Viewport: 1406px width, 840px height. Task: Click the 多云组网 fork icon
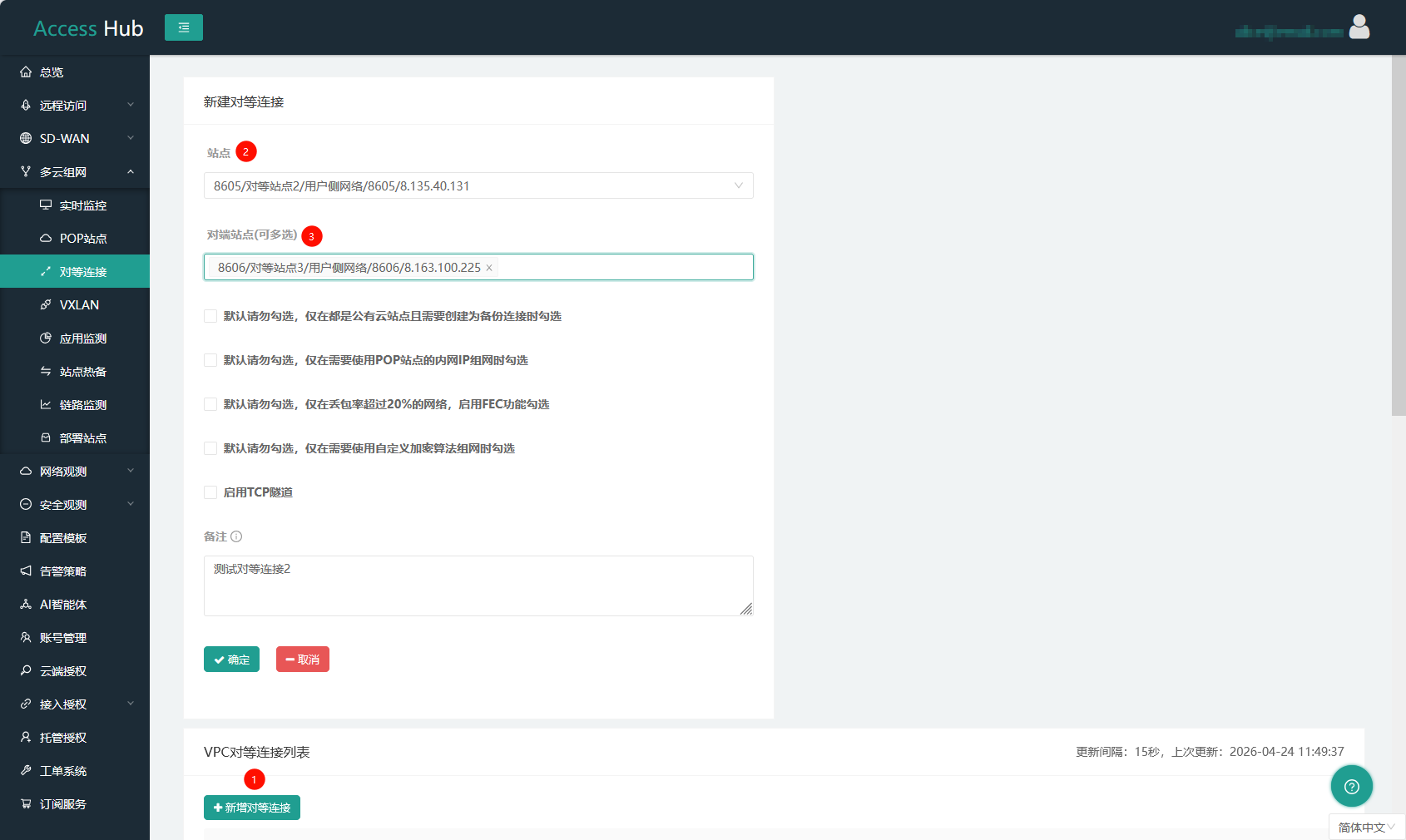[26, 172]
